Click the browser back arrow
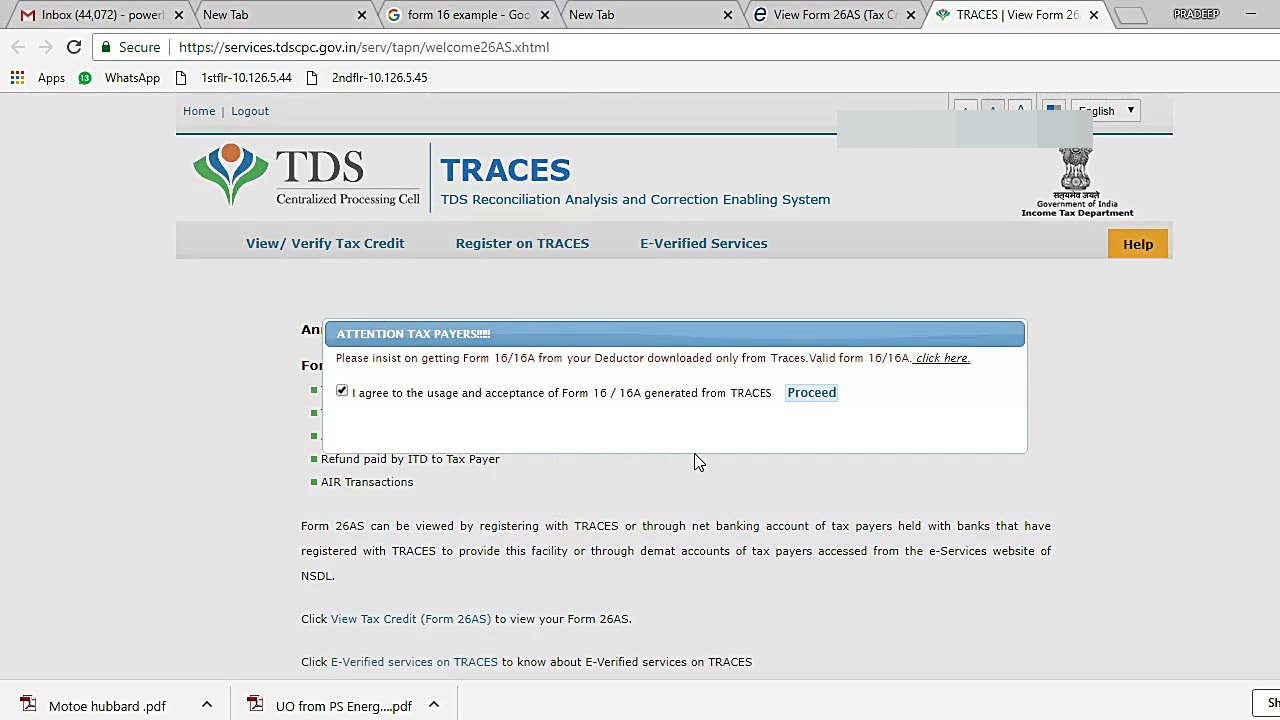 [17, 47]
